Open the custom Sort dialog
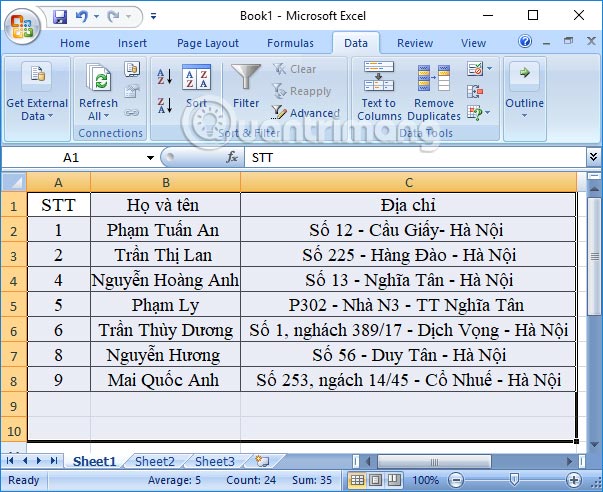 click(x=197, y=87)
